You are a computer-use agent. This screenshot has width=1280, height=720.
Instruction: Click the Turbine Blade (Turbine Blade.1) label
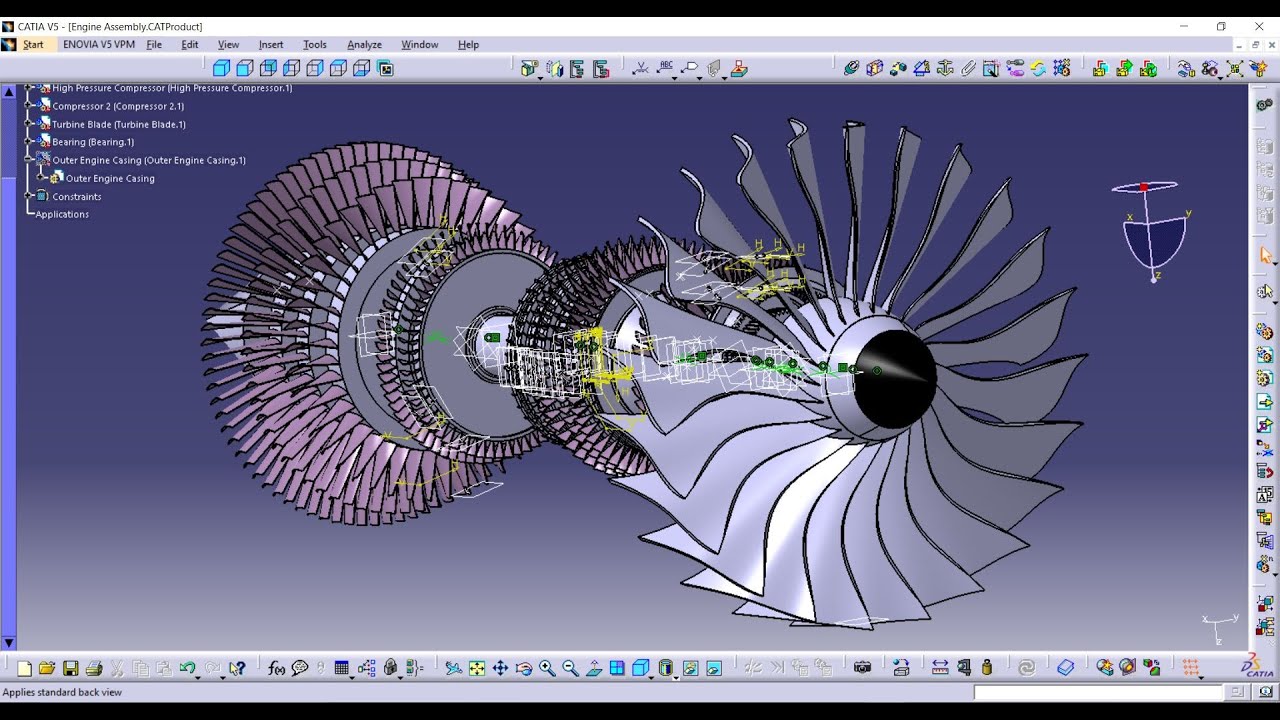119,124
